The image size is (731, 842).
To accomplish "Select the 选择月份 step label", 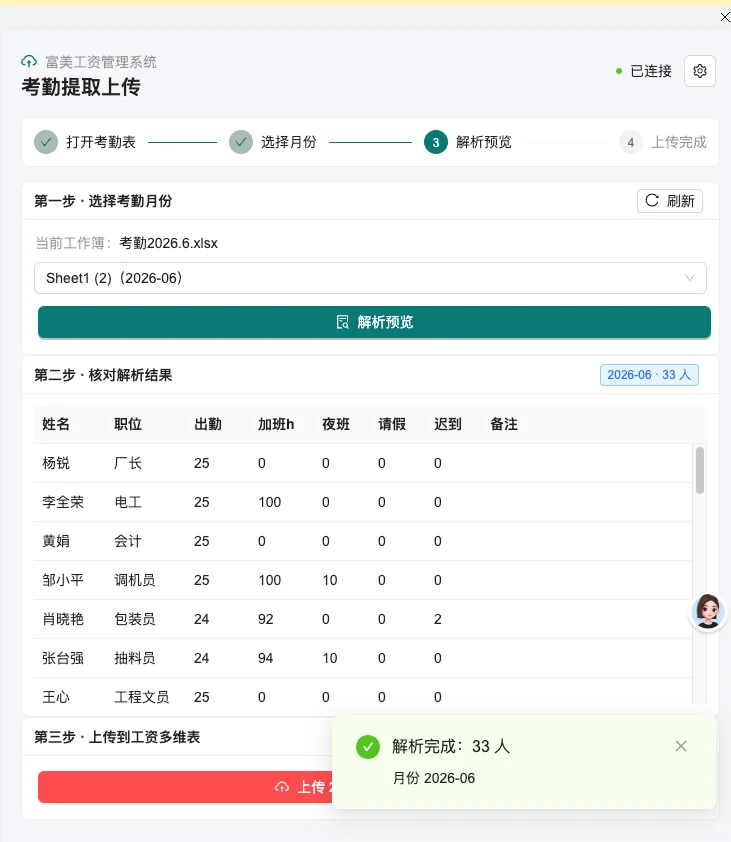I will point(289,142).
